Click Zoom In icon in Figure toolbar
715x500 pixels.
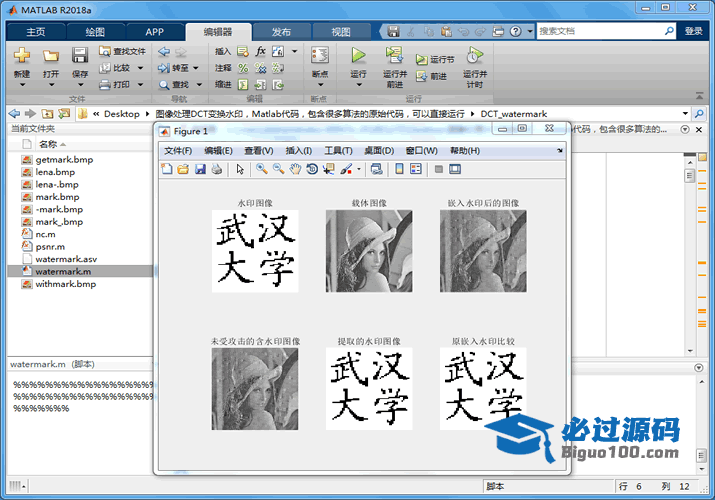coord(261,169)
